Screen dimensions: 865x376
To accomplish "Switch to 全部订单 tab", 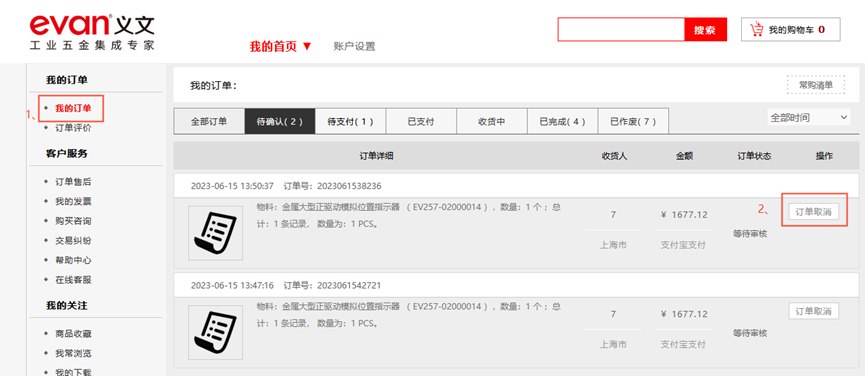I will 209,121.
